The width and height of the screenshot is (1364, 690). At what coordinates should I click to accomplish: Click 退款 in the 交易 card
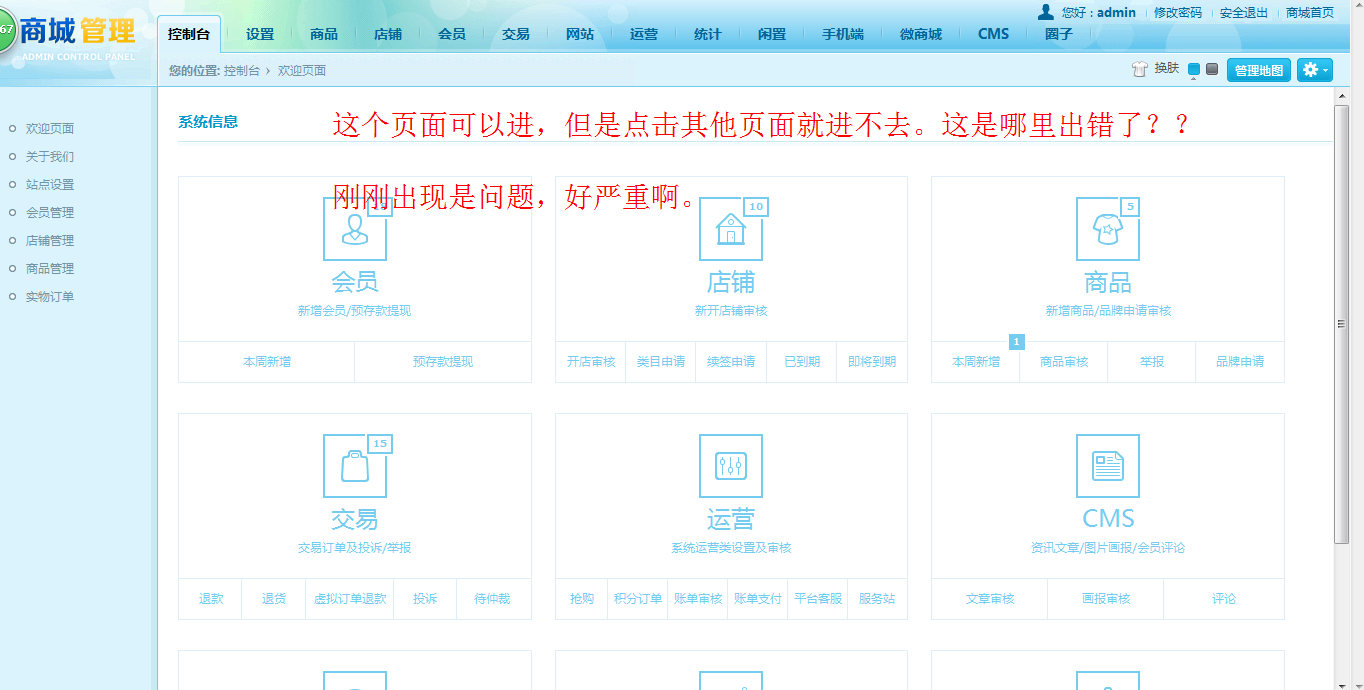(211, 599)
